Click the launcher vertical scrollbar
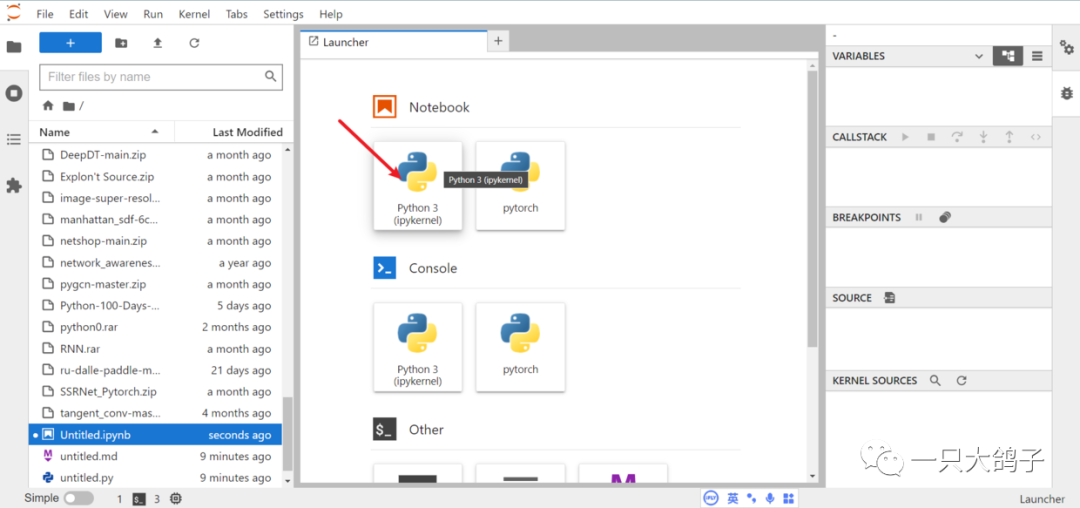Viewport: 1080px width, 508px height. (x=812, y=207)
